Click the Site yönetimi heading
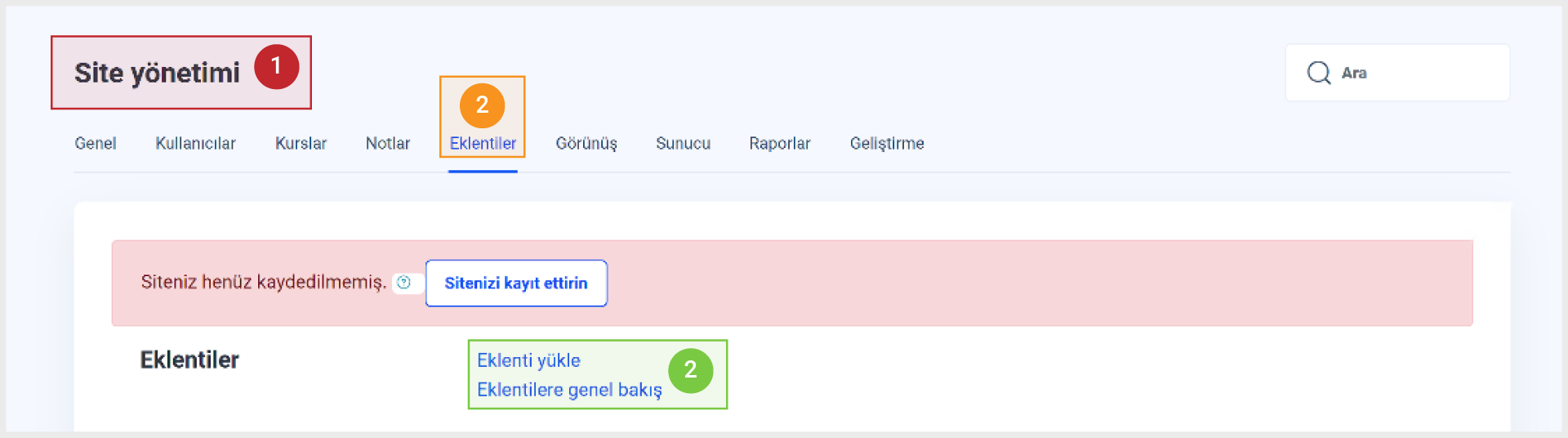Screen dimensions: 1568x438 (157, 73)
